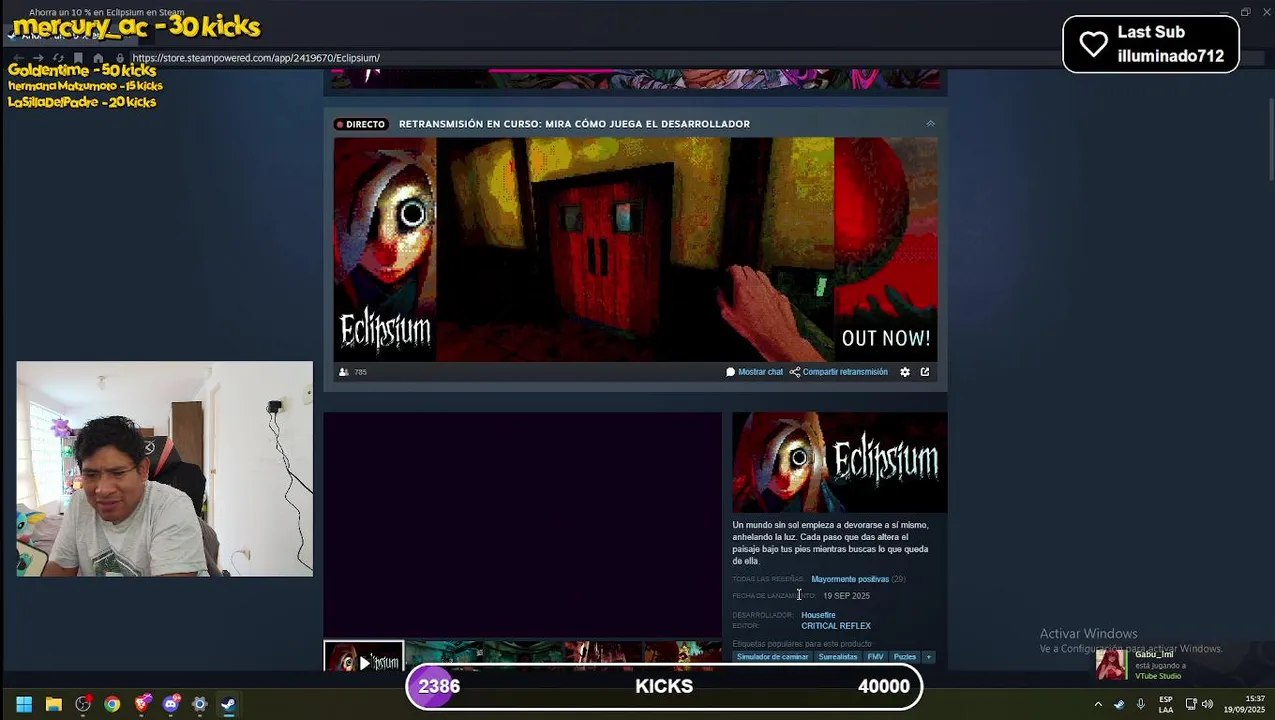Open network settings tray icon
Image resolution: width=1275 pixels, height=720 pixels.
pyautogui.click(x=1191, y=704)
